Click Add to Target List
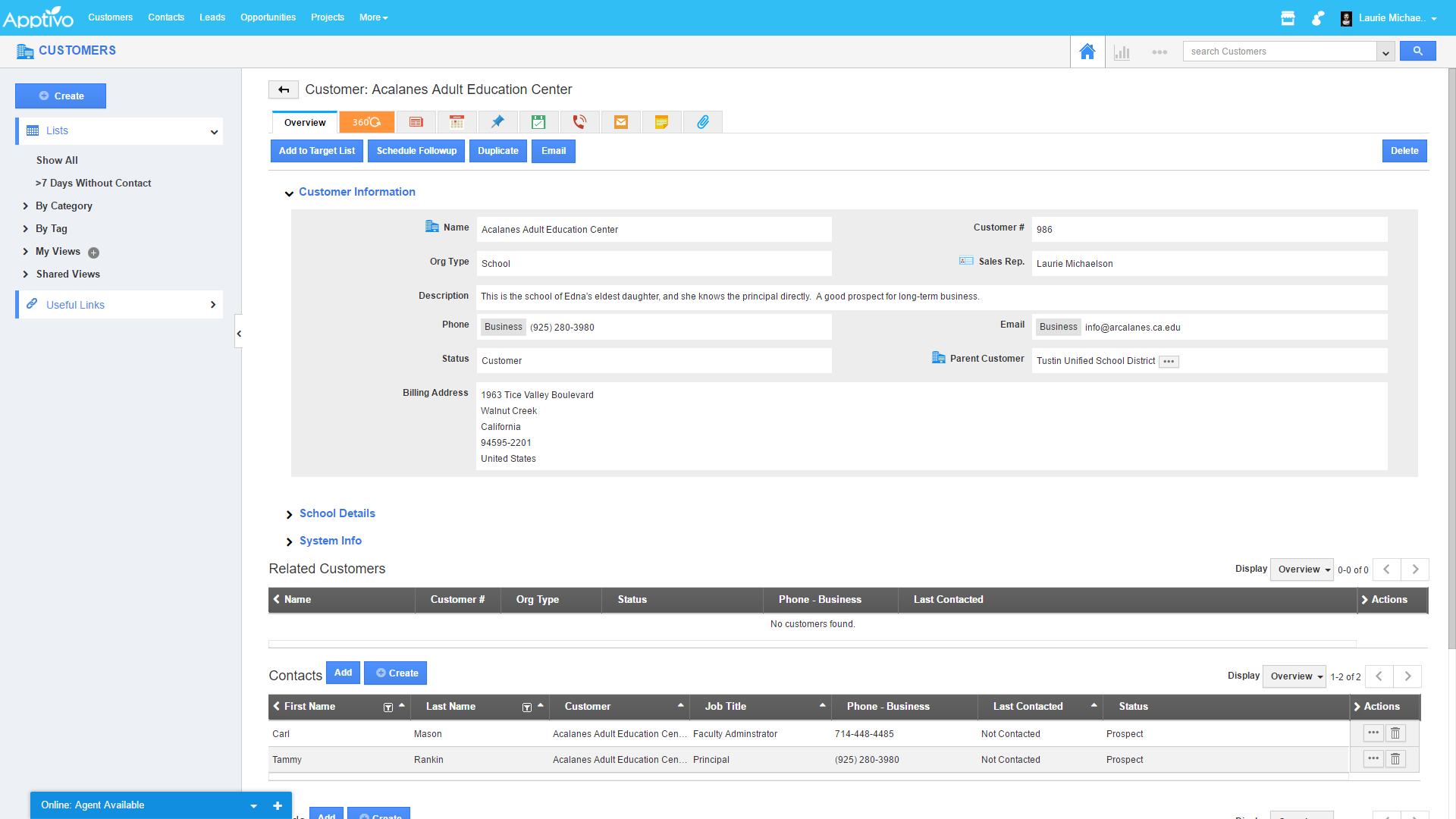The width and height of the screenshot is (1456, 819). click(x=317, y=151)
